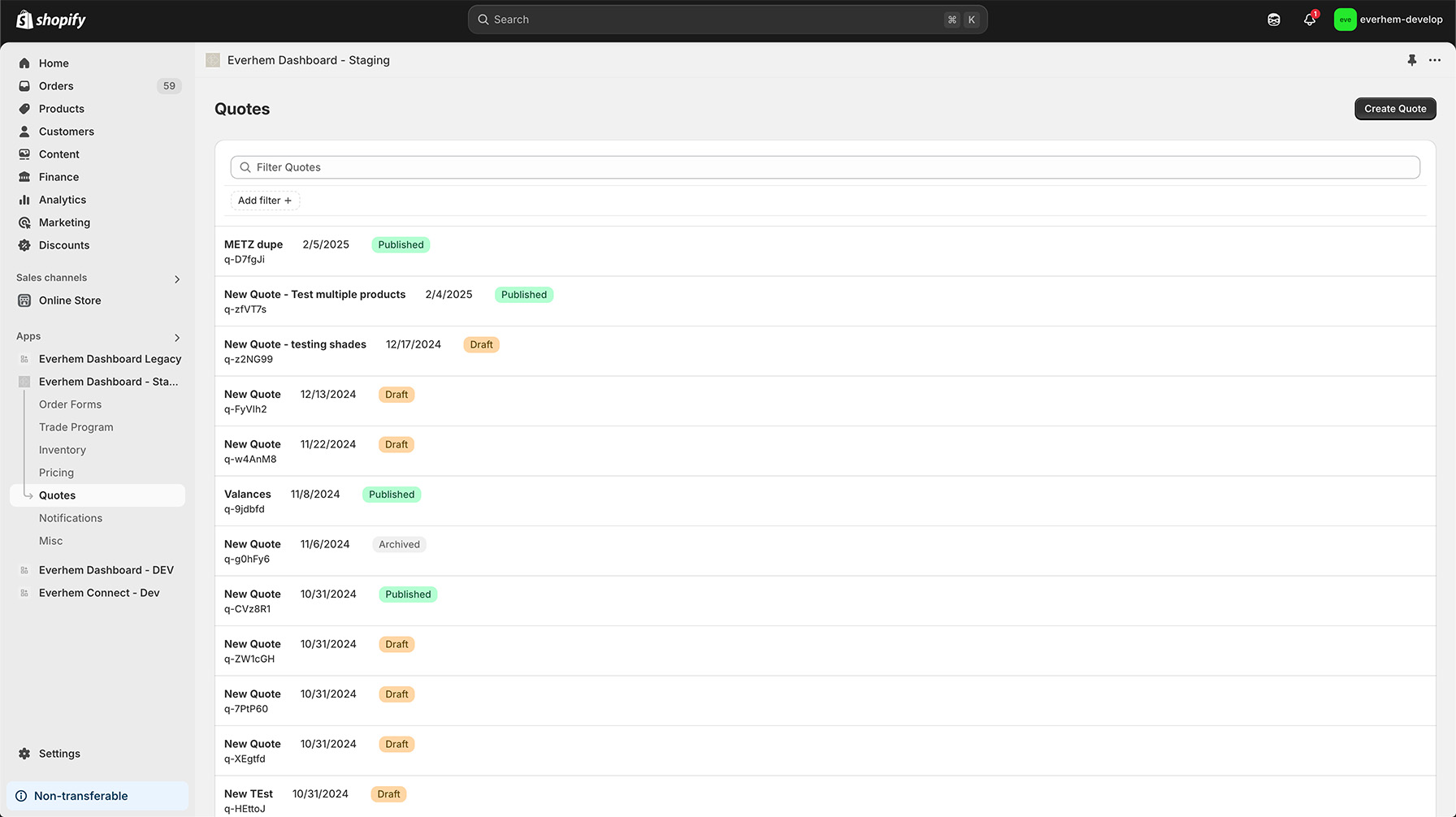This screenshot has width=1456, height=817.
Task: Go to Inventory submenu item
Action: click(x=63, y=450)
